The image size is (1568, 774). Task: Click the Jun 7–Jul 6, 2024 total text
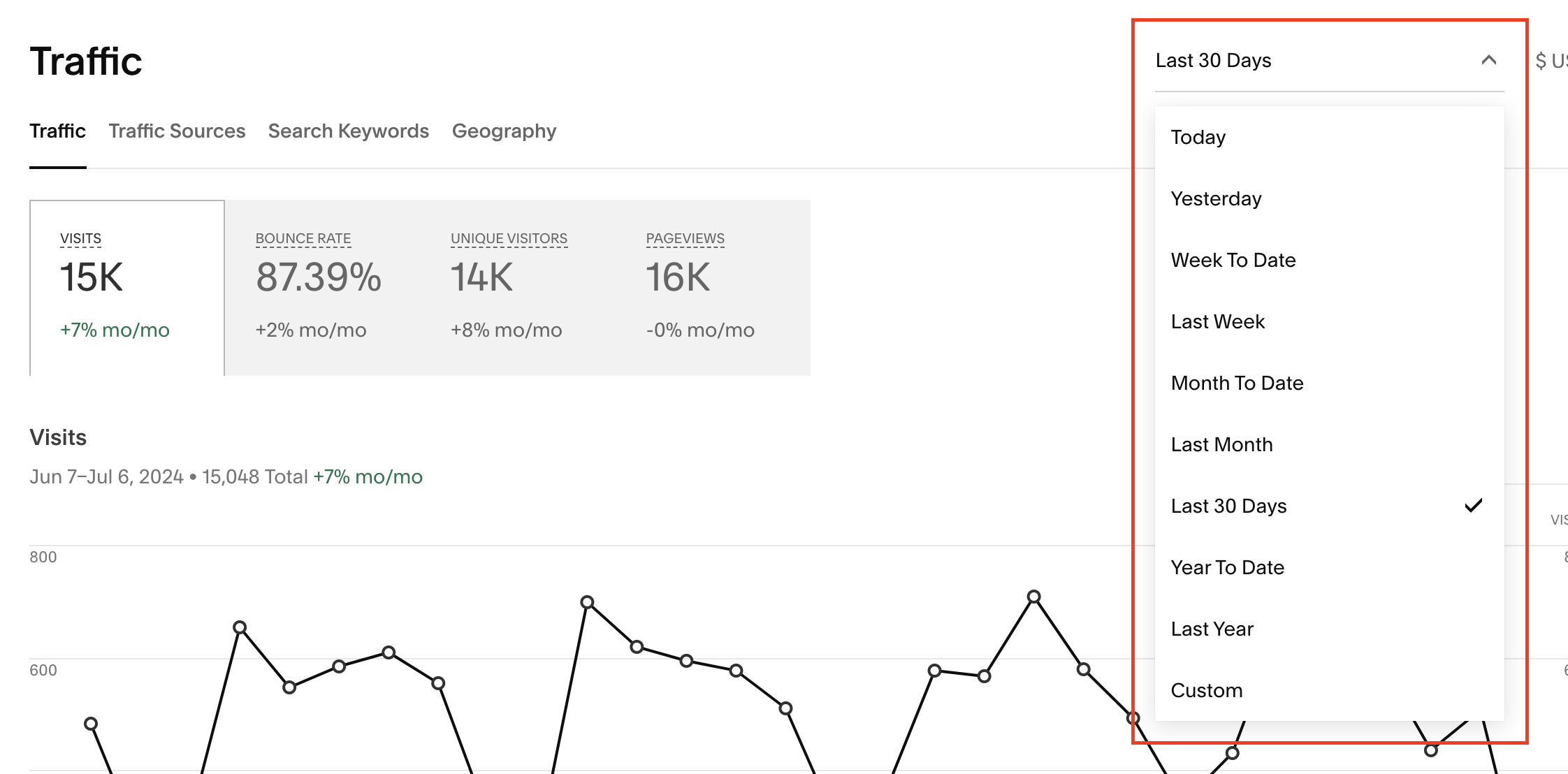[x=226, y=476]
